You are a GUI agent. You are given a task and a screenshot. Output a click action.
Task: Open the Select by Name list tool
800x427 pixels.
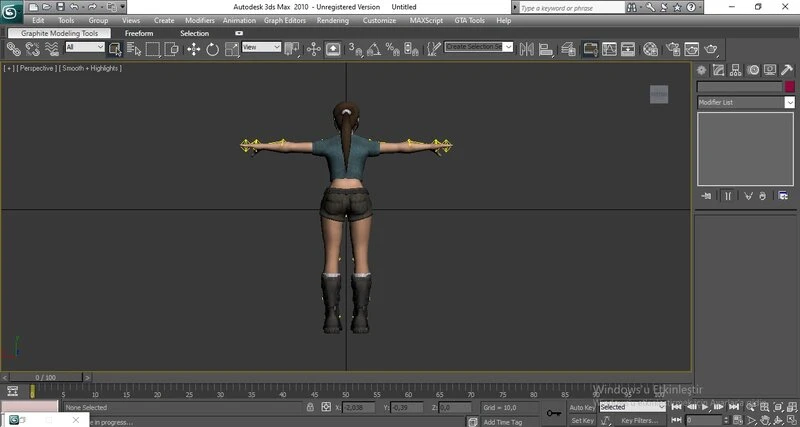134,49
